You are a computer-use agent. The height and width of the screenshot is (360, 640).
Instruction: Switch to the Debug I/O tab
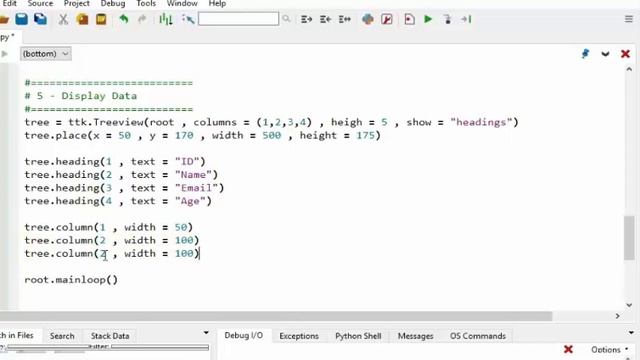244,336
